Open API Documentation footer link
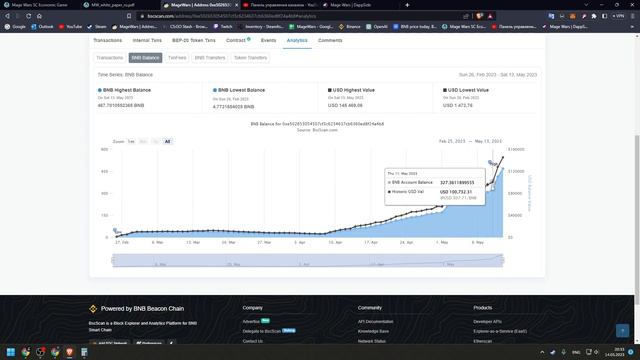 (x=376, y=322)
